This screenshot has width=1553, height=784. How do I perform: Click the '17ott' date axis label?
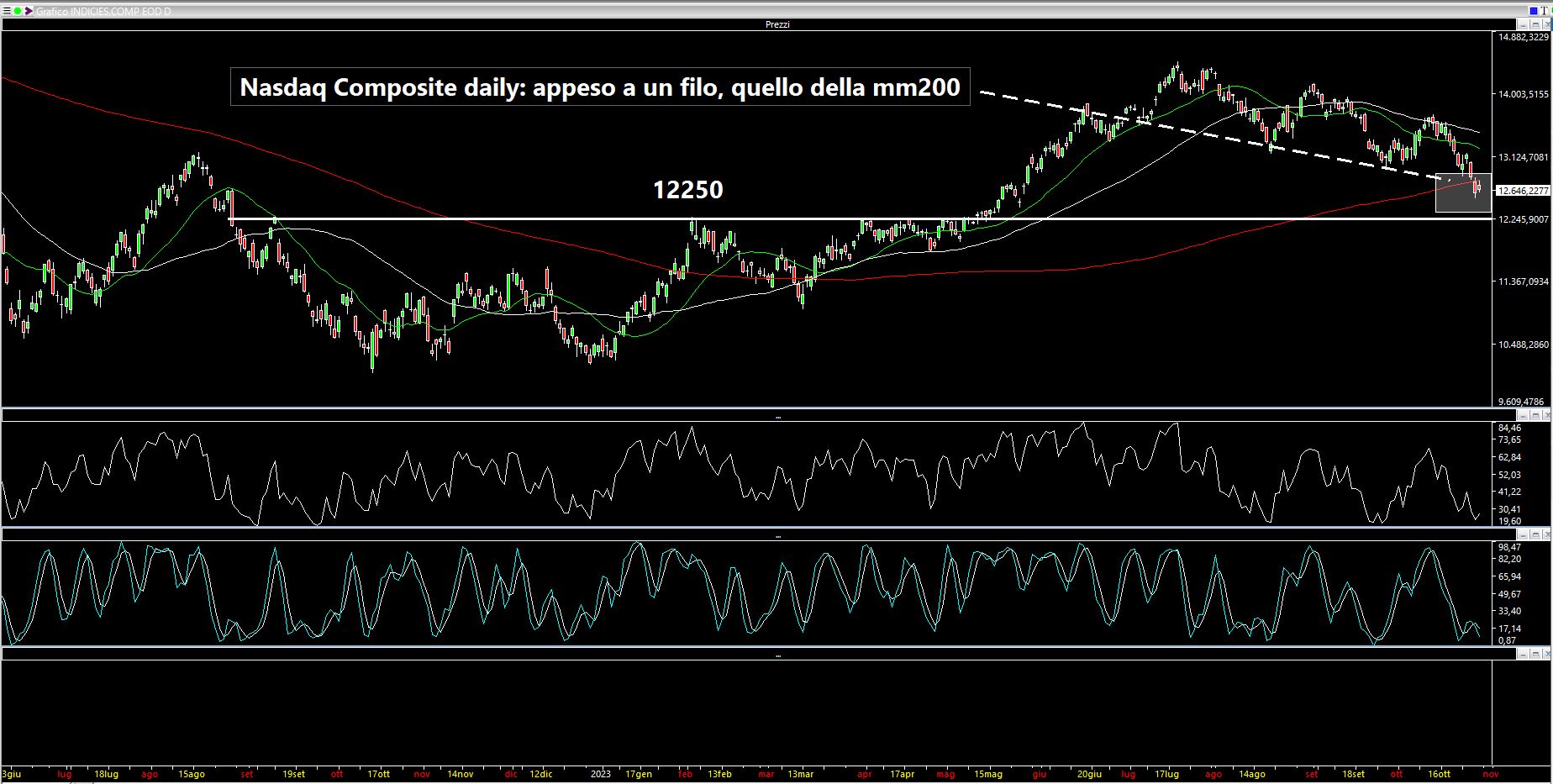(x=378, y=774)
